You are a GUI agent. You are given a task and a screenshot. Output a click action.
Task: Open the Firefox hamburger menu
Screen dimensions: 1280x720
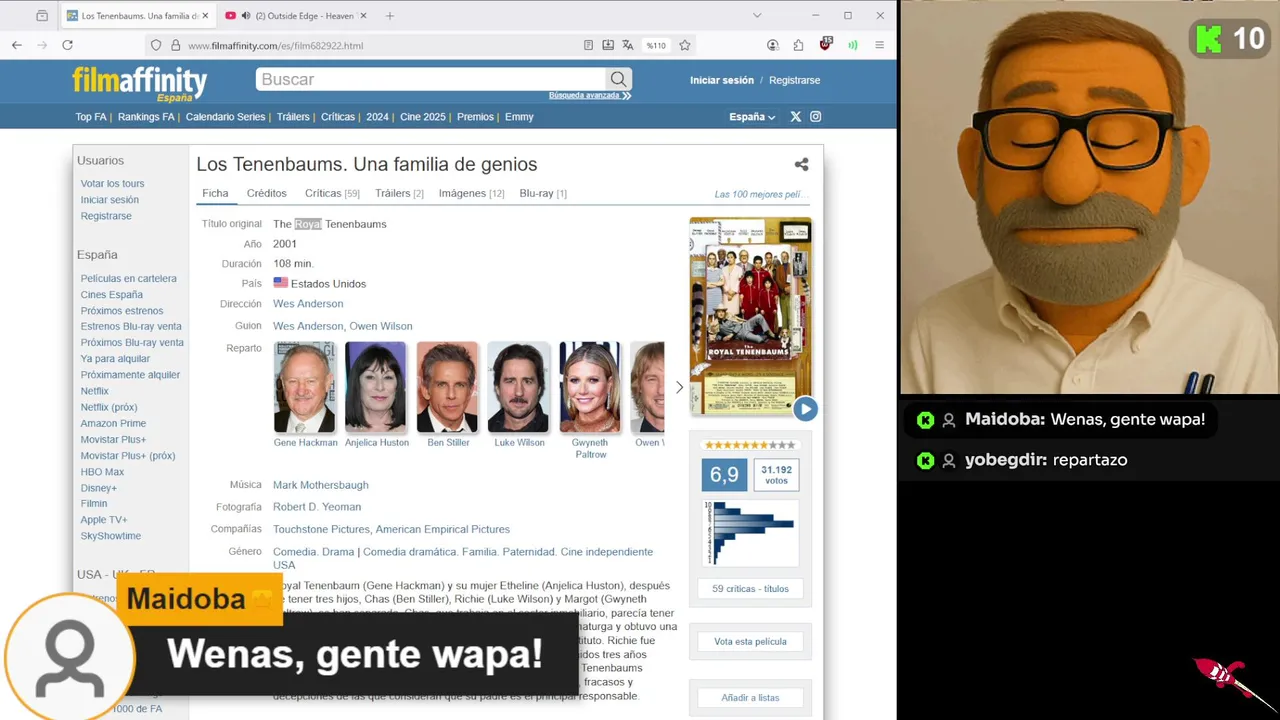click(x=880, y=45)
